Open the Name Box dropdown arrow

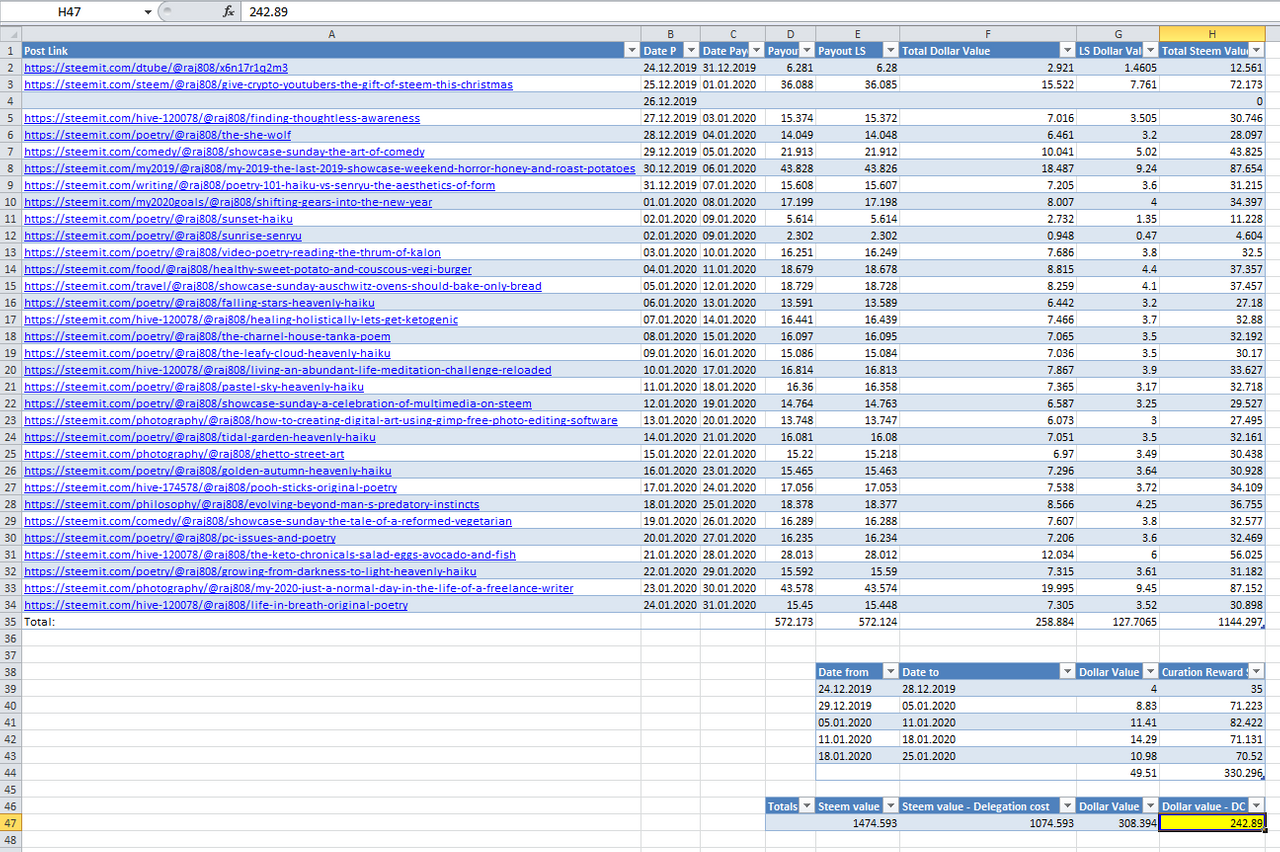[x=148, y=12]
